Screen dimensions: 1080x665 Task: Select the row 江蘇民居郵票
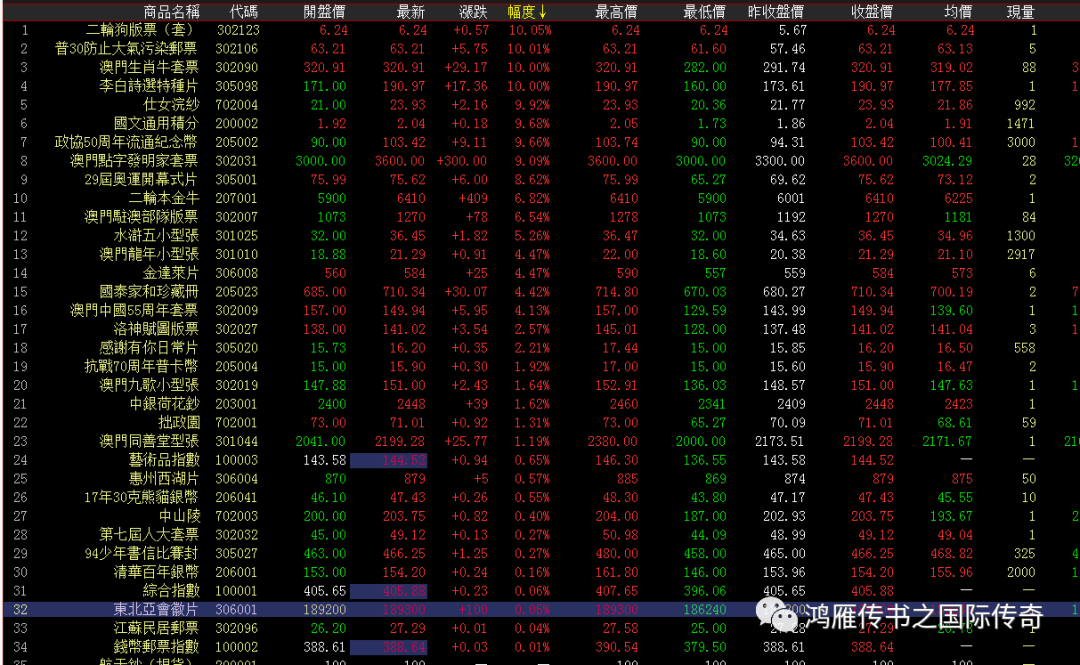pyautogui.click(x=541, y=628)
